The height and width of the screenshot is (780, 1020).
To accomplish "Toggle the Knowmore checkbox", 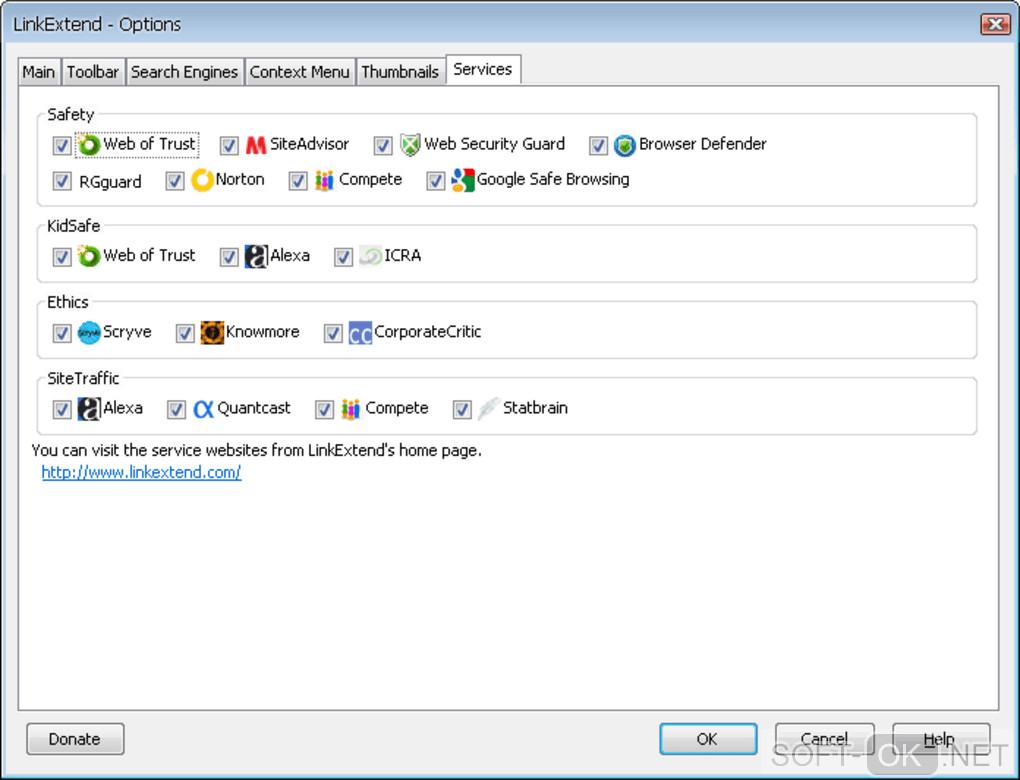I will pos(185,333).
